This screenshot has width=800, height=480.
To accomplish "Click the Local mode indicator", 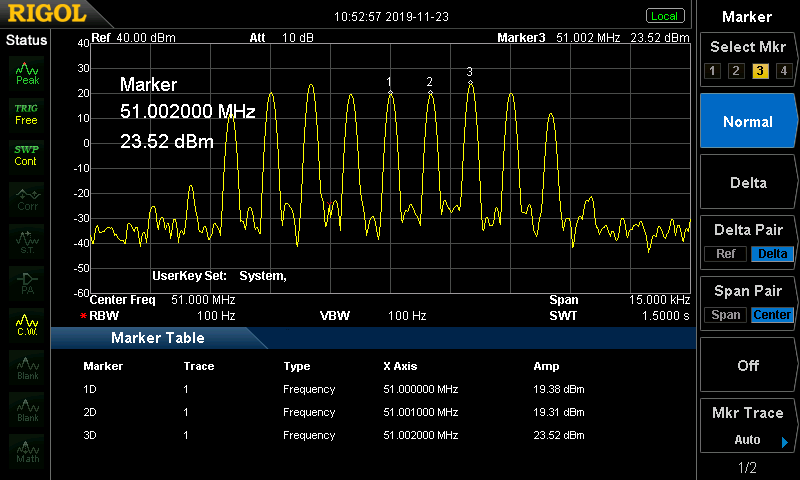I will point(664,16).
